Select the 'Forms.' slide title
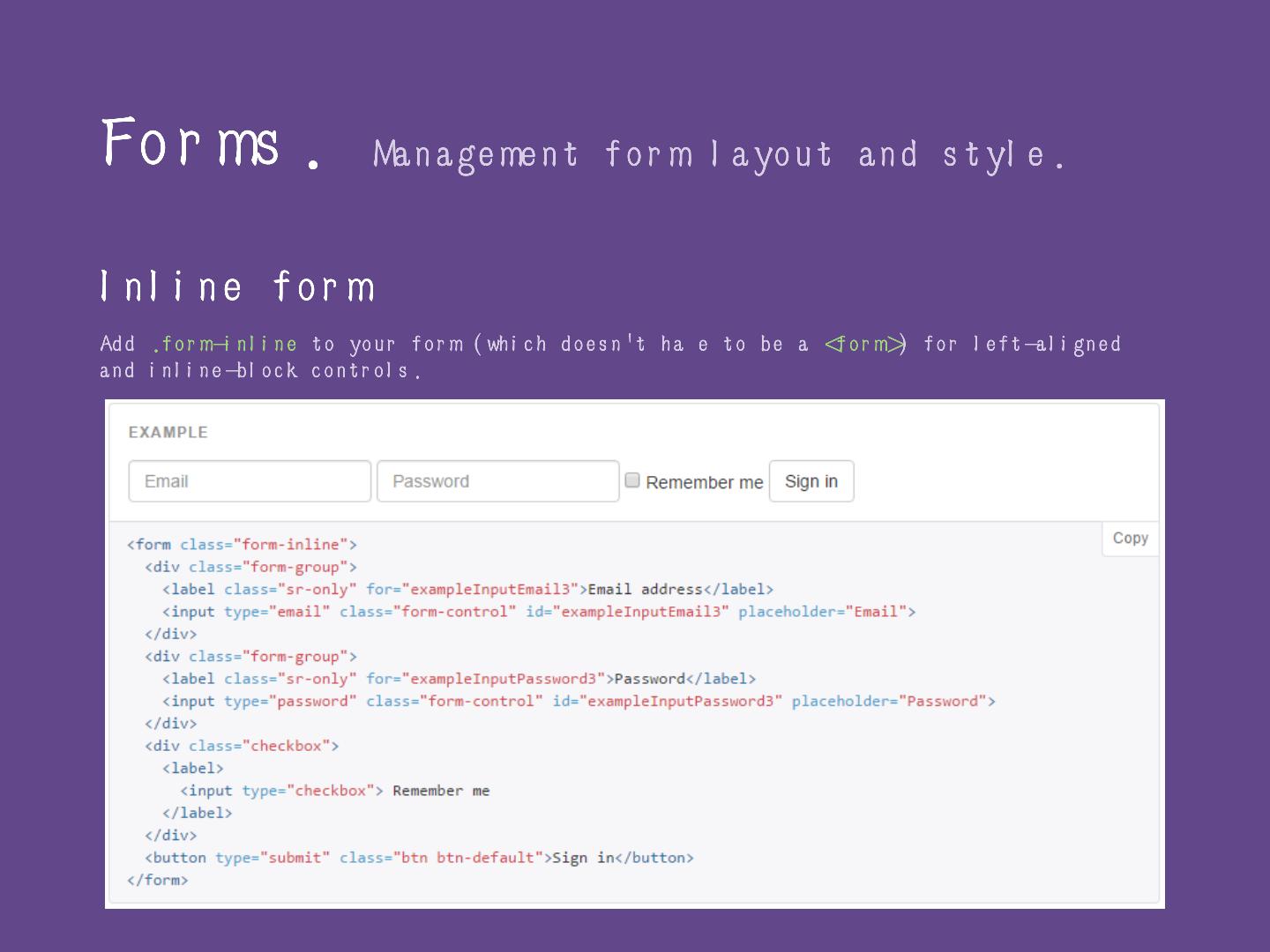 (x=210, y=145)
